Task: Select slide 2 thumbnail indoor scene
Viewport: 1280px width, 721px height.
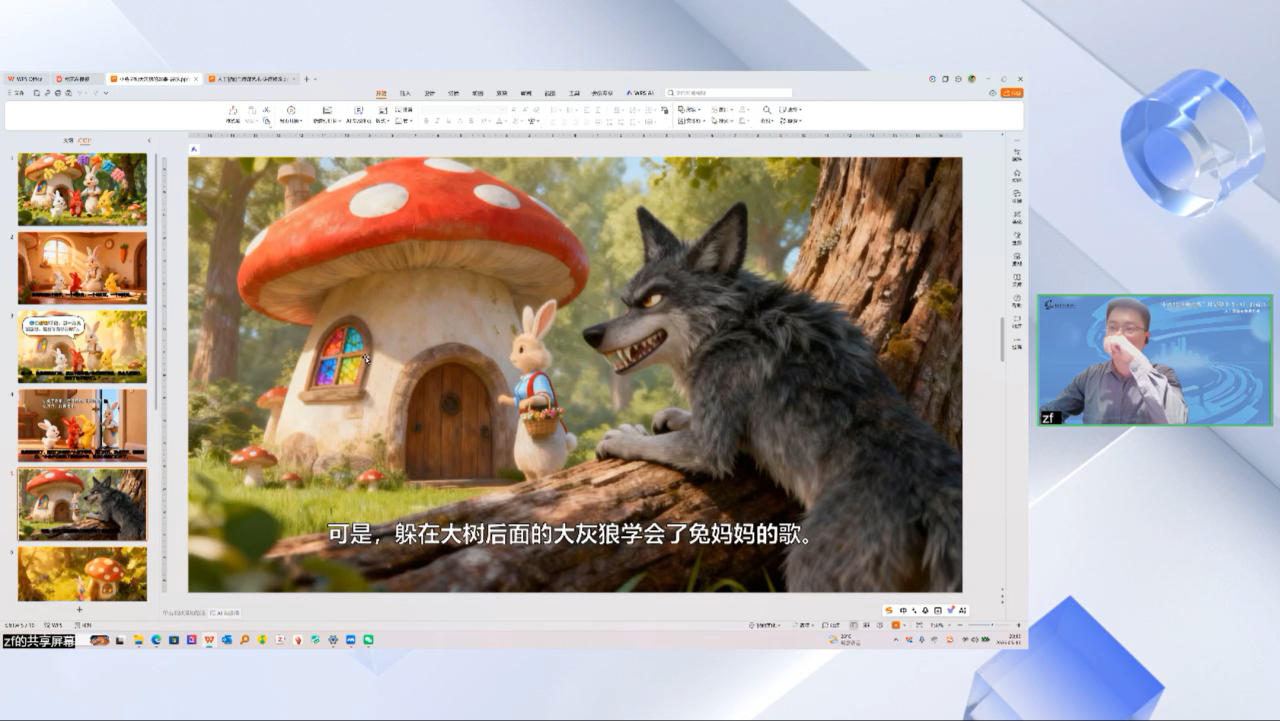Action: pos(82,268)
